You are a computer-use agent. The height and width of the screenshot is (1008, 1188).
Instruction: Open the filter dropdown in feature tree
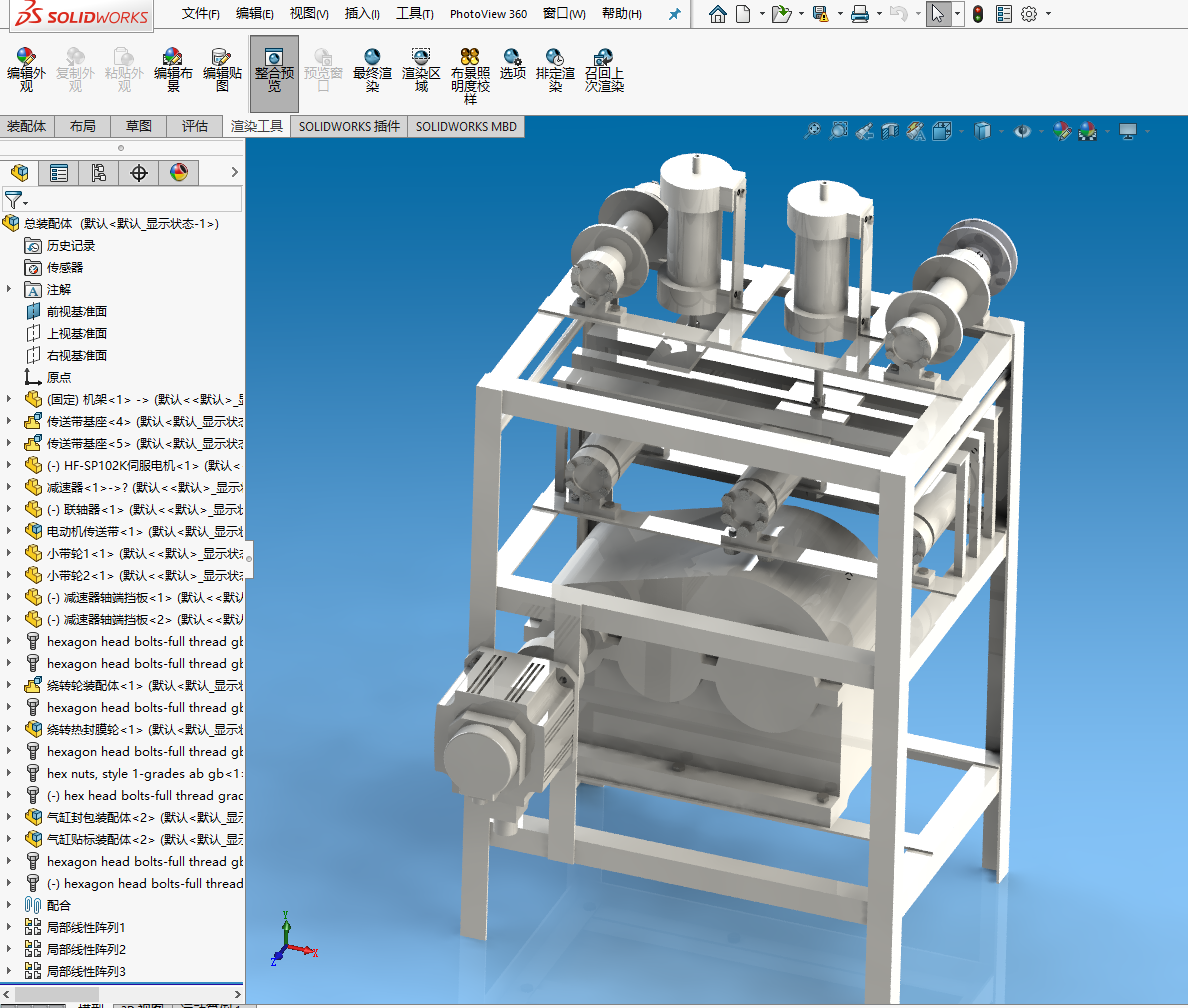coord(16,200)
